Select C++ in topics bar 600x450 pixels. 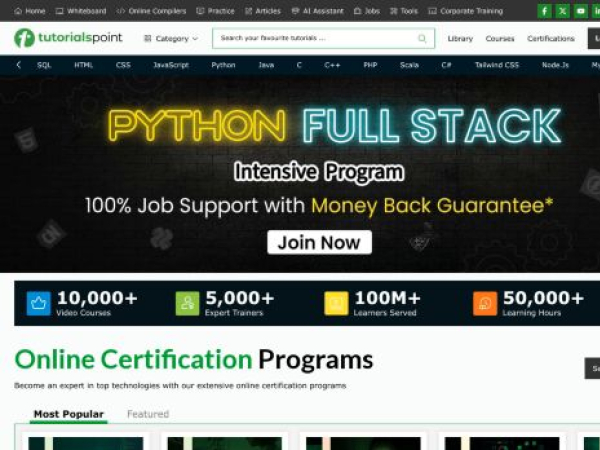coord(332,65)
